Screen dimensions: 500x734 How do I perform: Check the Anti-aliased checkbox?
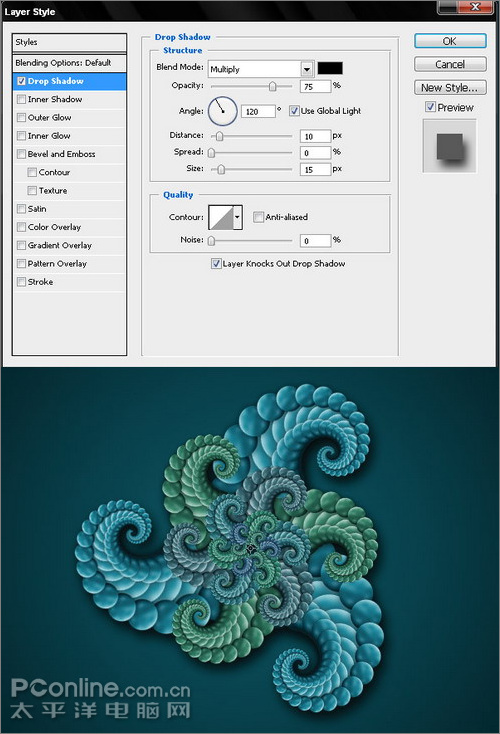(x=258, y=217)
